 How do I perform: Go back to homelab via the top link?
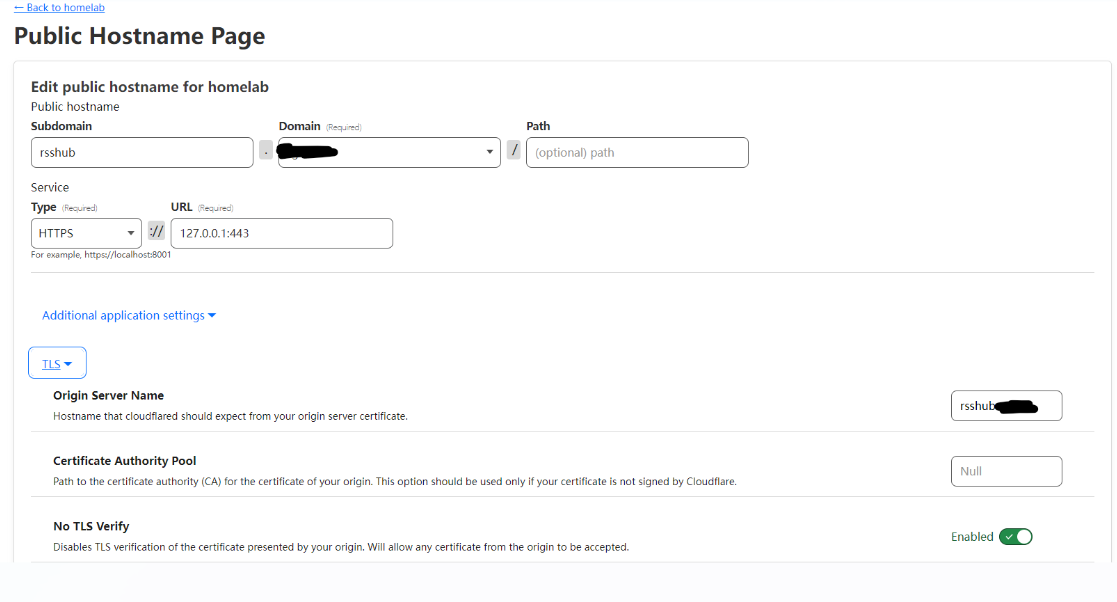click(x=59, y=7)
